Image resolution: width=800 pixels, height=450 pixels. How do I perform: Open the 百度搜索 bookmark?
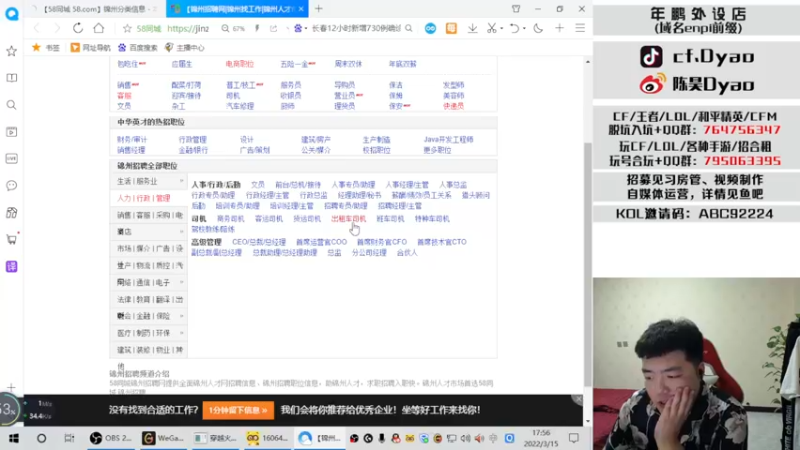pyautogui.click(x=138, y=47)
